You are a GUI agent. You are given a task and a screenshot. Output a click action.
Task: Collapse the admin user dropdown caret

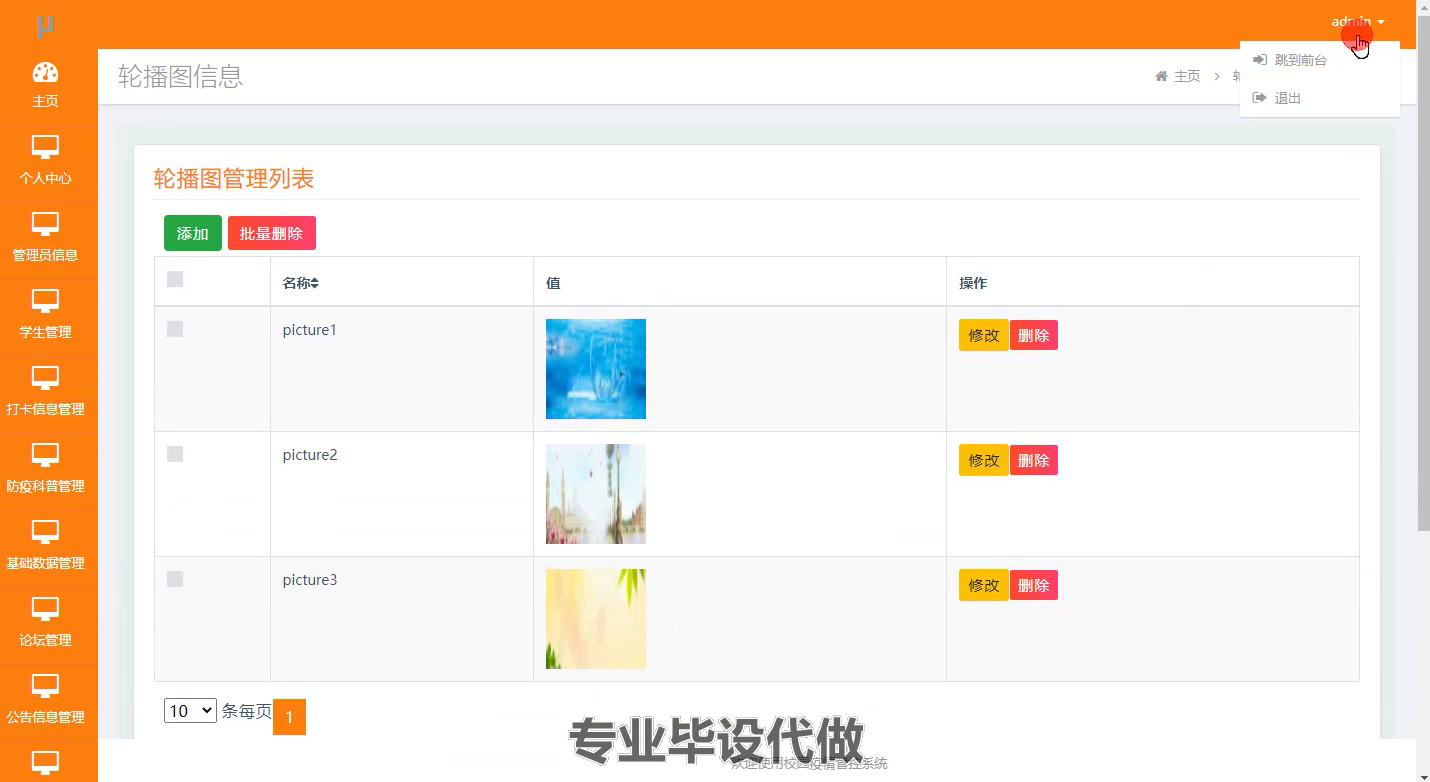[x=1381, y=22]
